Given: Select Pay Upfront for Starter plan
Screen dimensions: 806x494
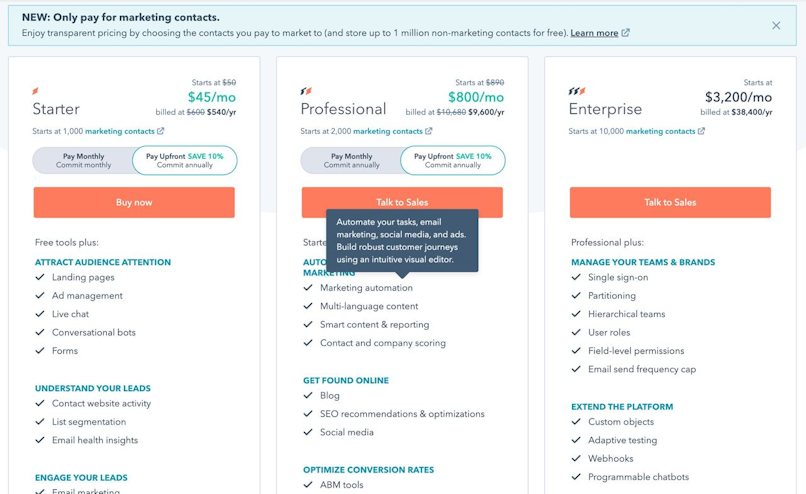Looking at the screenshot, I should (x=185, y=160).
